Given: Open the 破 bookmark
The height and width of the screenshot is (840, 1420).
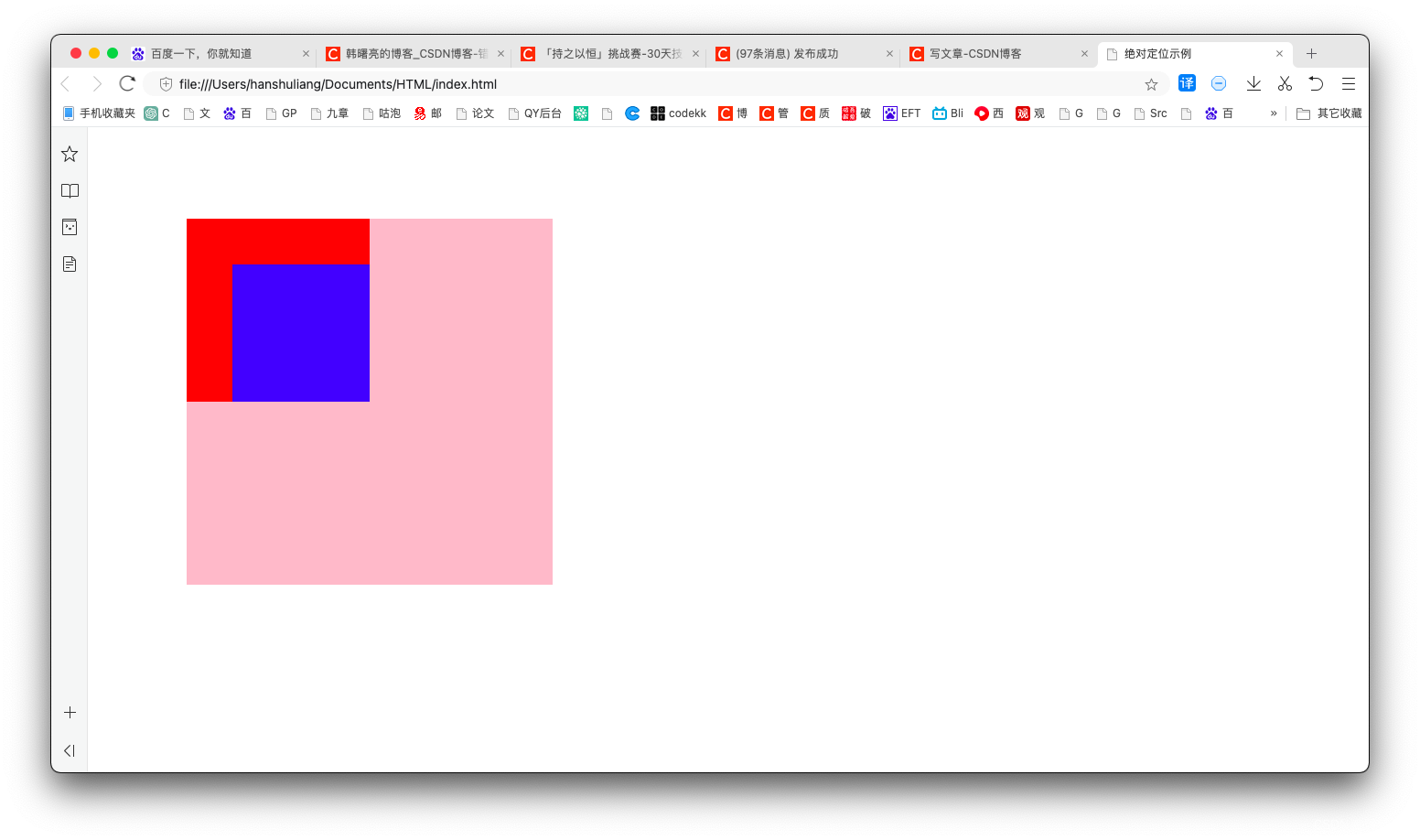Looking at the screenshot, I should pos(856,113).
